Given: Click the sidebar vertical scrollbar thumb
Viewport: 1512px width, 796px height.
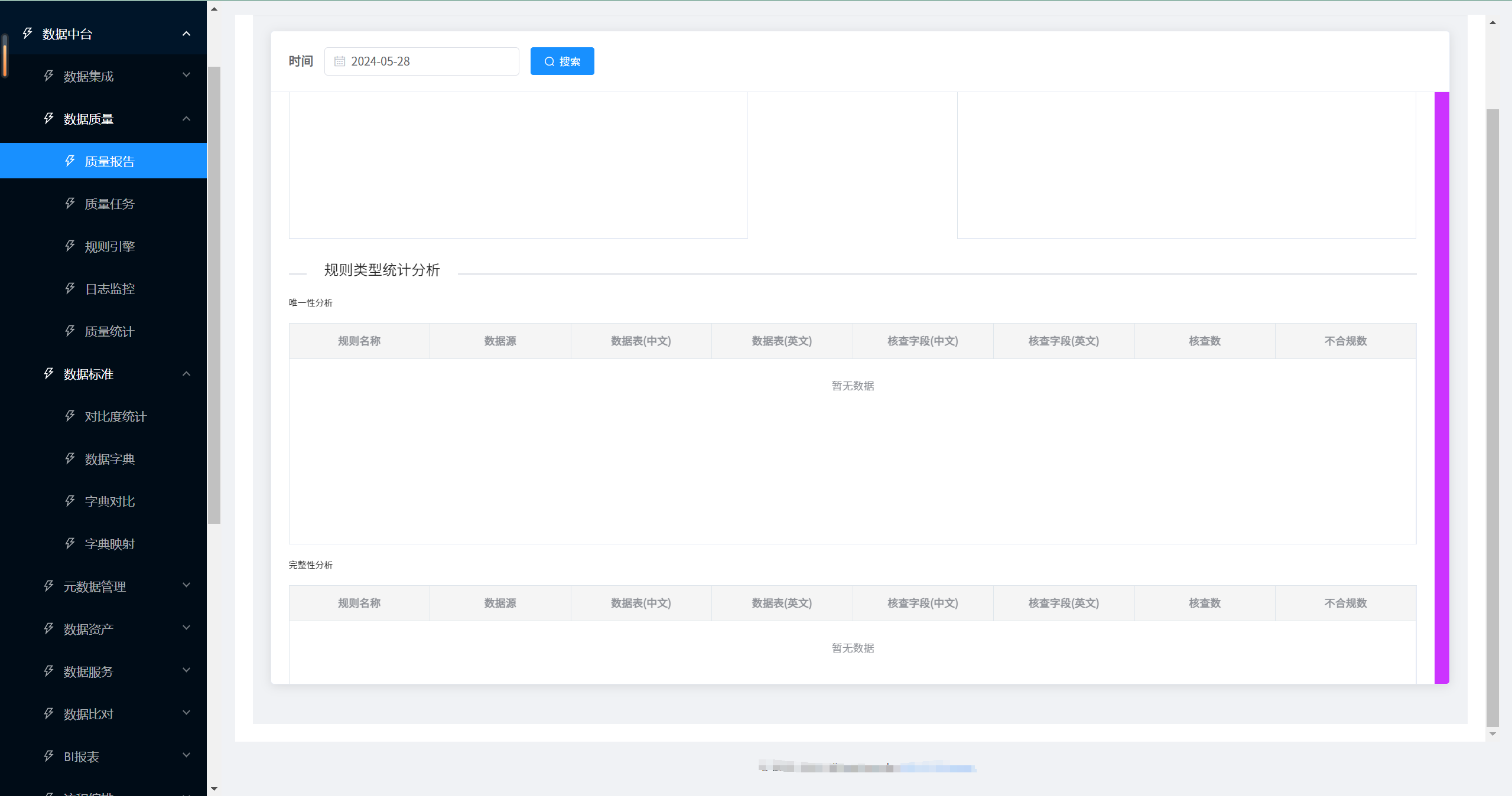Looking at the screenshot, I should [x=214, y=295].
